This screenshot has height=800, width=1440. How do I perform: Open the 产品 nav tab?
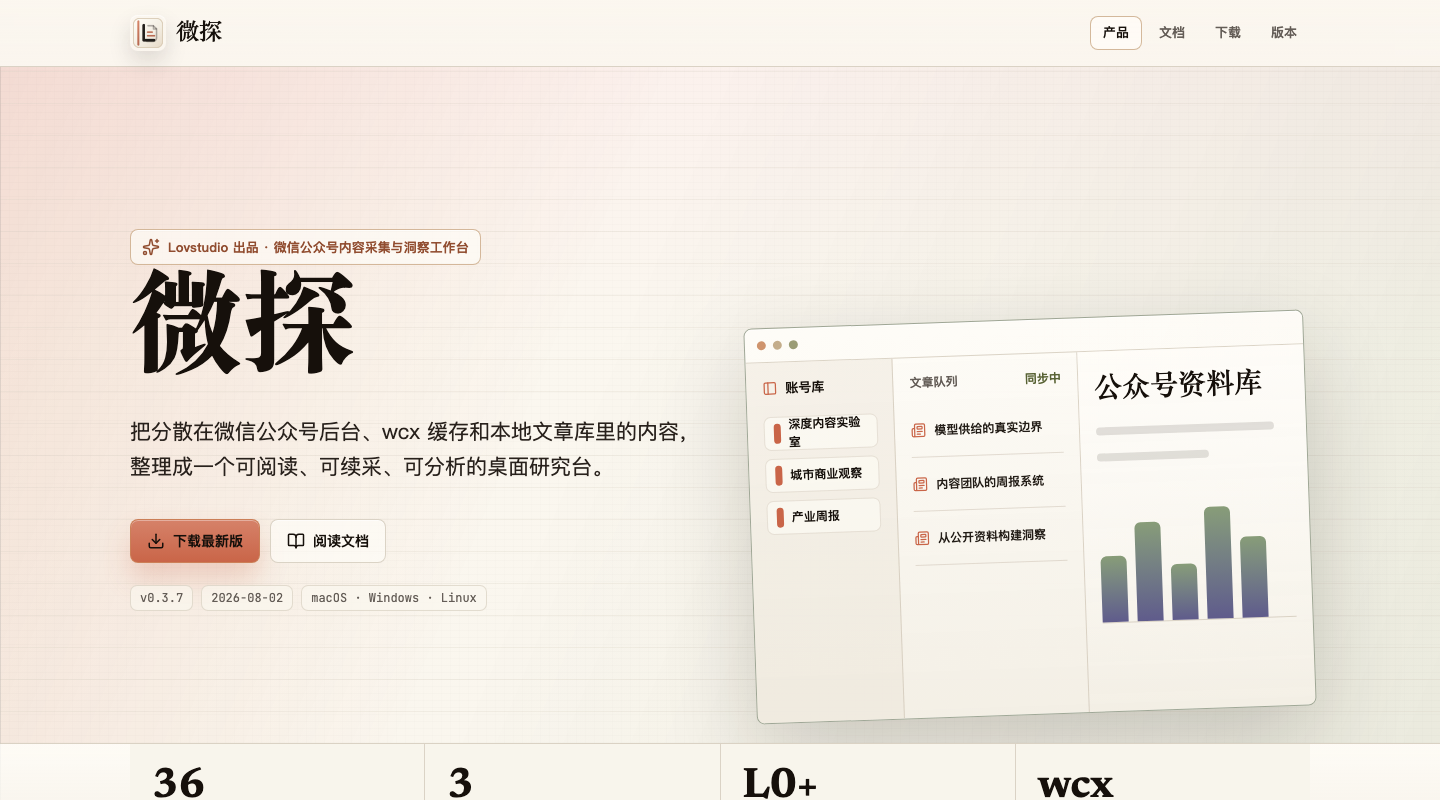1116,33
